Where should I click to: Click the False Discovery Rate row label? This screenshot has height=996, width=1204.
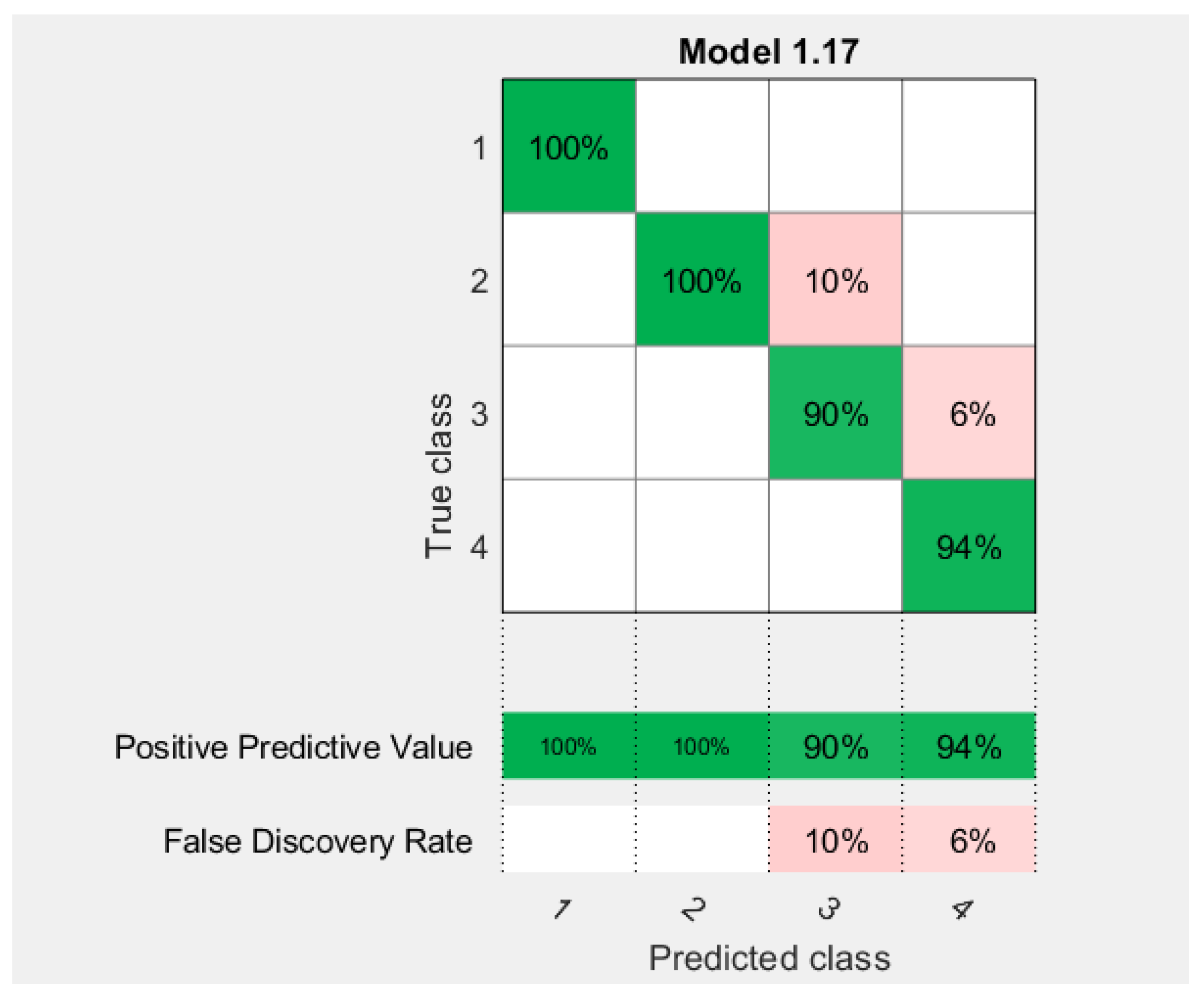pyautogui.click(x=318, y=841)
